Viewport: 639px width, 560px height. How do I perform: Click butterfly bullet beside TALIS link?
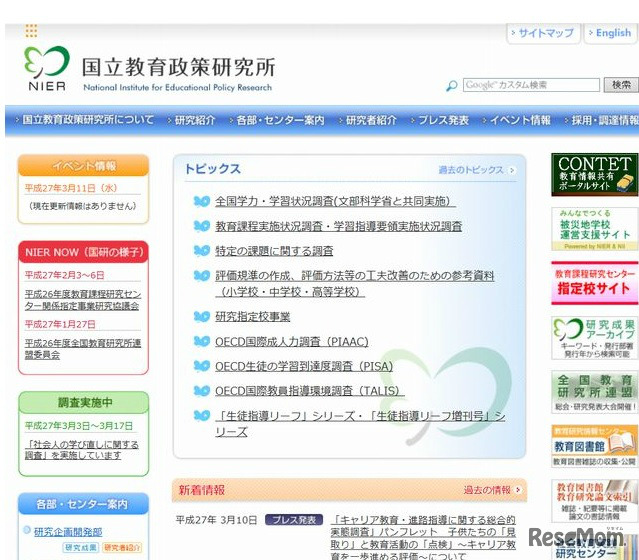[x=202, y=390]
